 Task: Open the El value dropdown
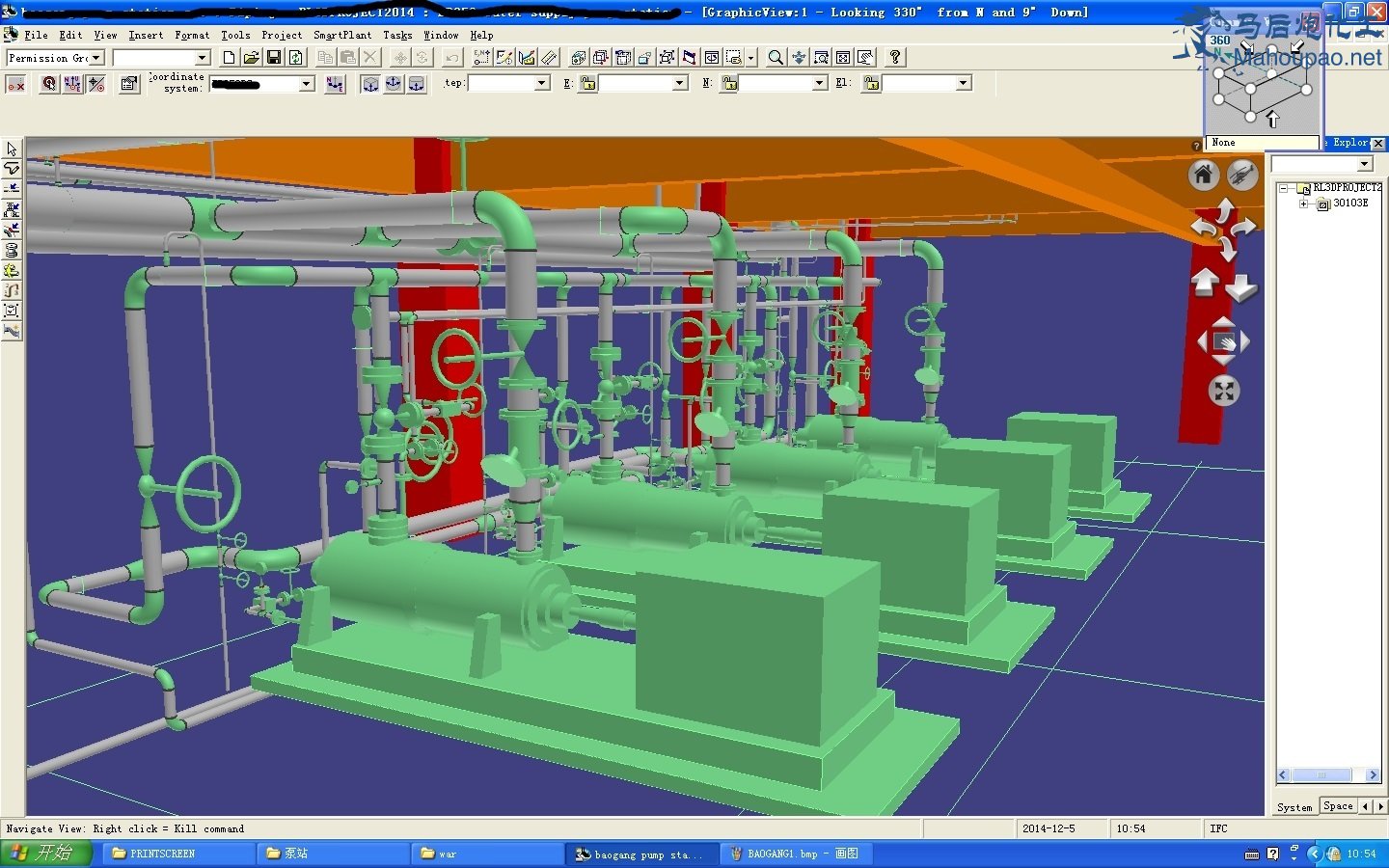tap(963, 84)
